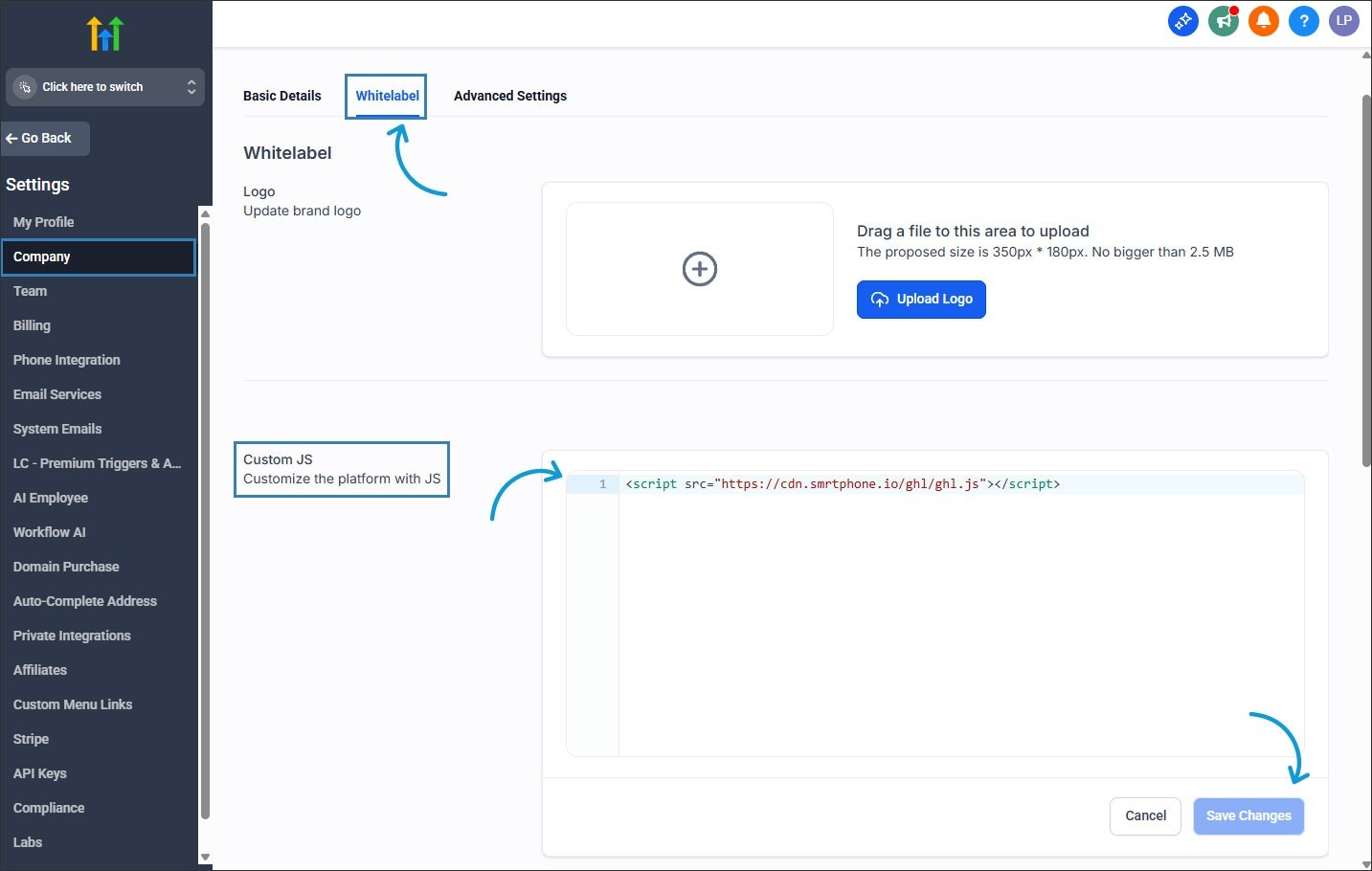
Task: Open the Billing settings page
Action: pyautogui.click(x=32, y=325)
